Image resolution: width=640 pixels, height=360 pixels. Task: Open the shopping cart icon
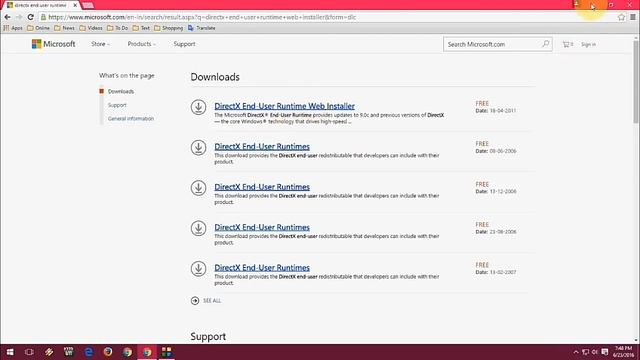coord(566,44)
